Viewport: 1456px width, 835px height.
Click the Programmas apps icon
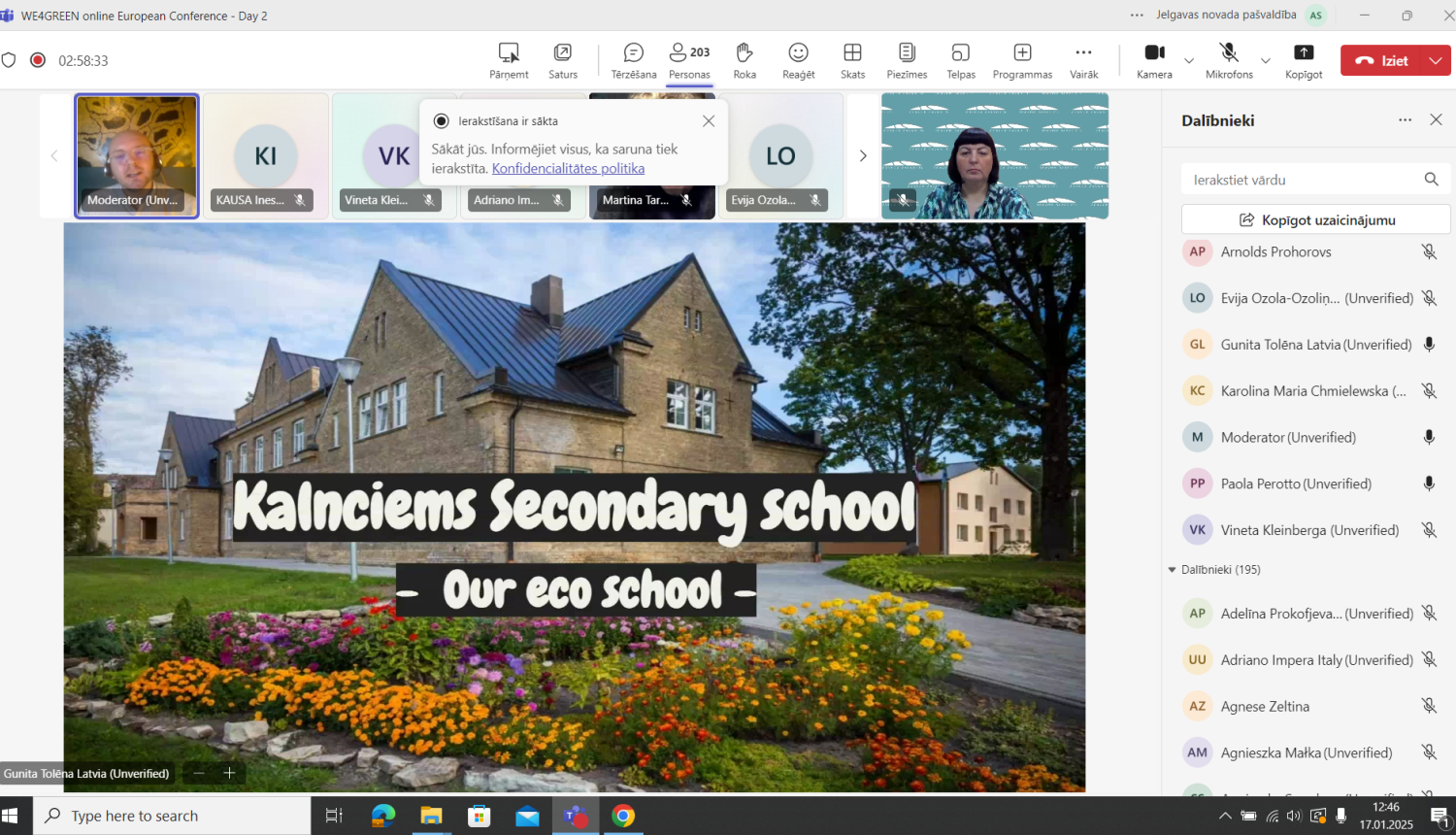(x=1022, y=60)
